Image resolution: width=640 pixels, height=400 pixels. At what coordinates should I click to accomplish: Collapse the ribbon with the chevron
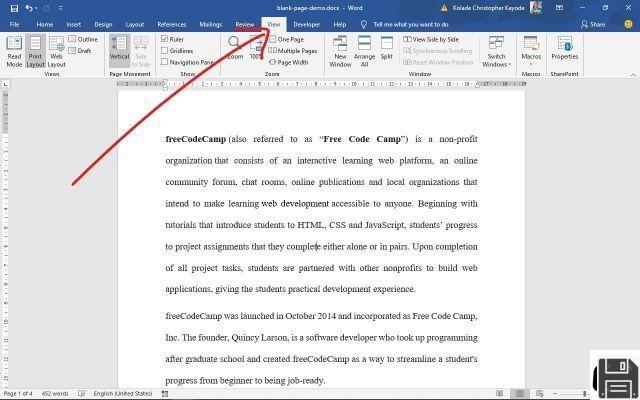pos(633,75)
